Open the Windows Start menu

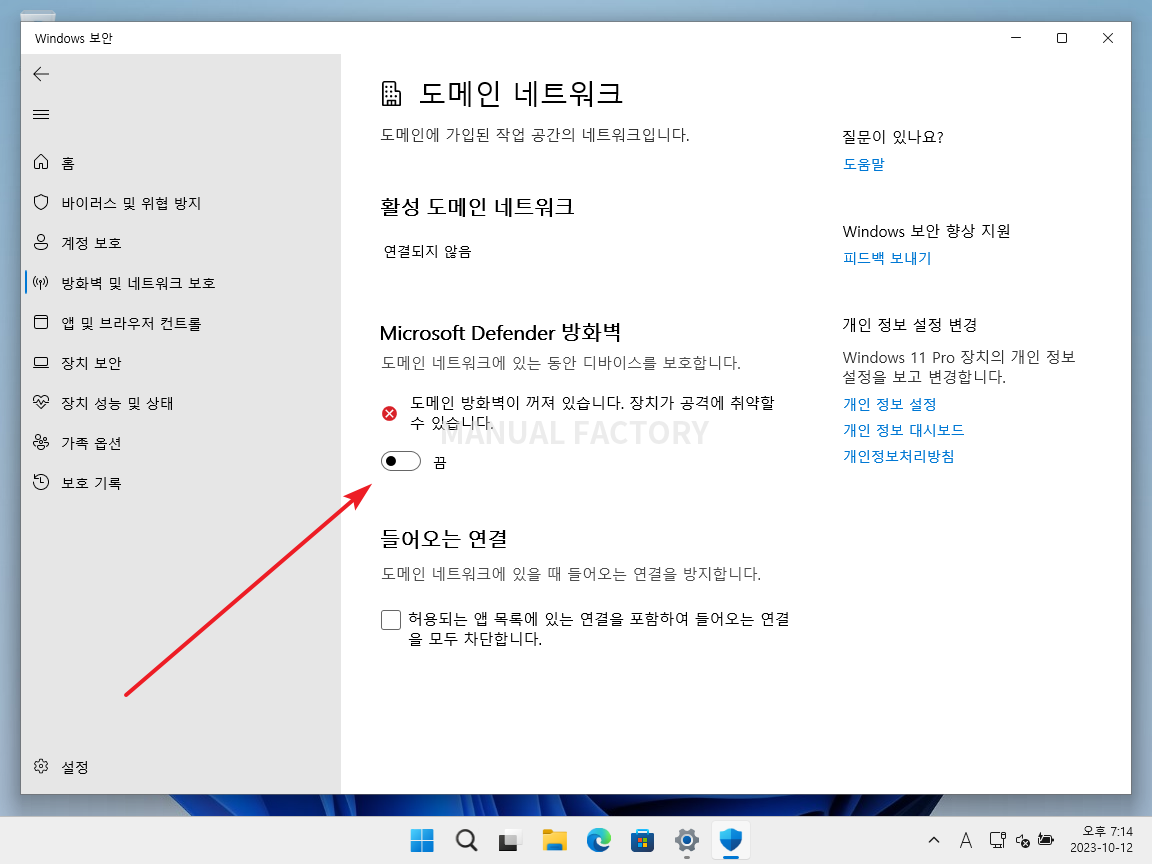pos(422,840)
